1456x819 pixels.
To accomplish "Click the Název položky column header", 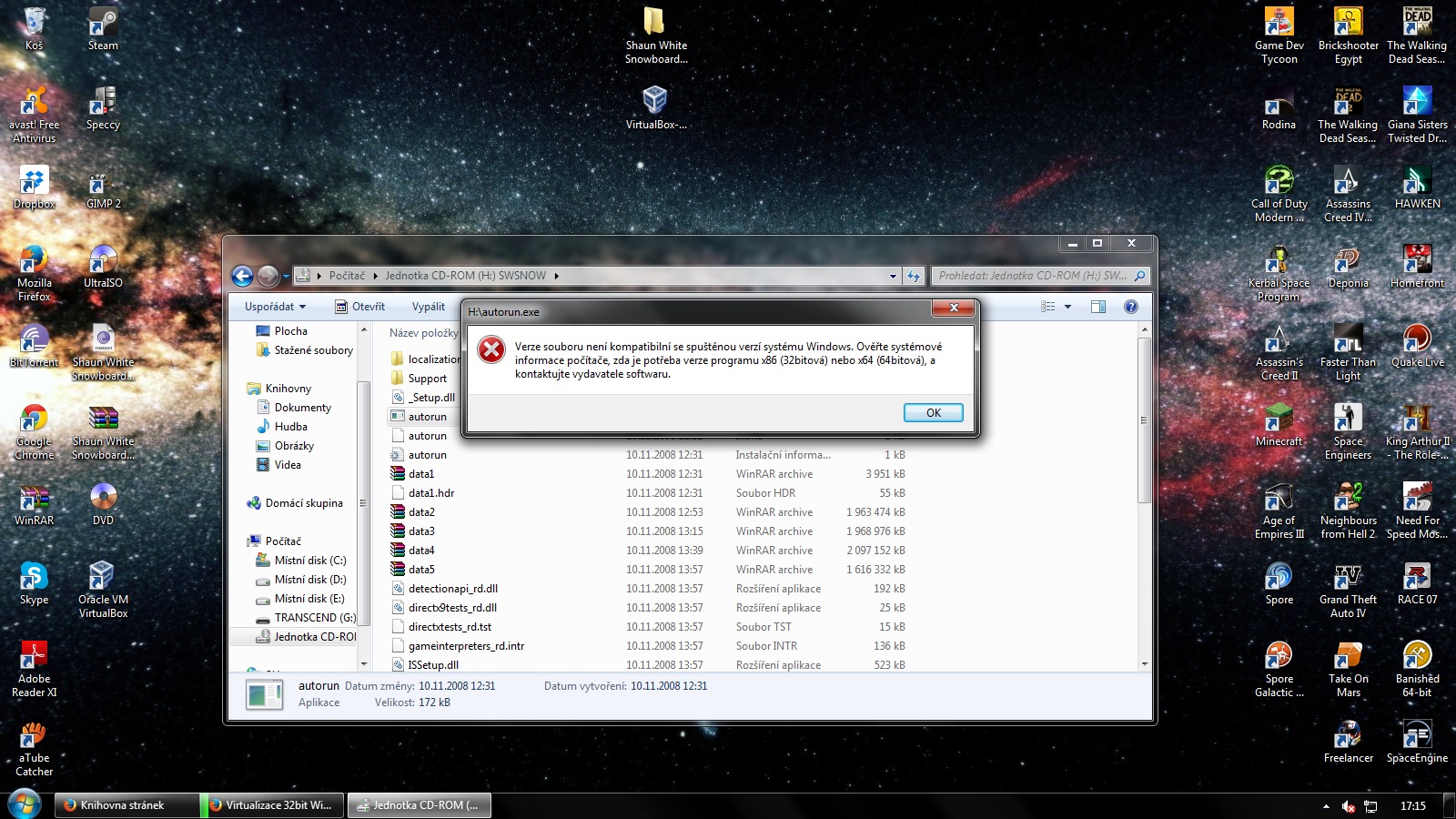I will [x=424, y=333].
